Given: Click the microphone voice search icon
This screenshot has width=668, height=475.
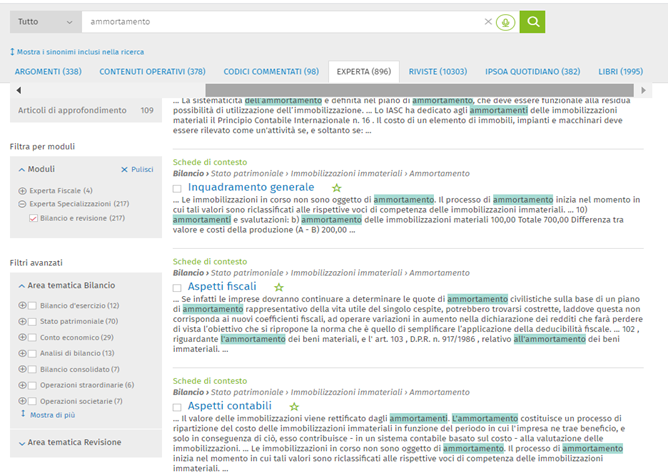Looking at the screenshot, I should [x=504, y=22].
